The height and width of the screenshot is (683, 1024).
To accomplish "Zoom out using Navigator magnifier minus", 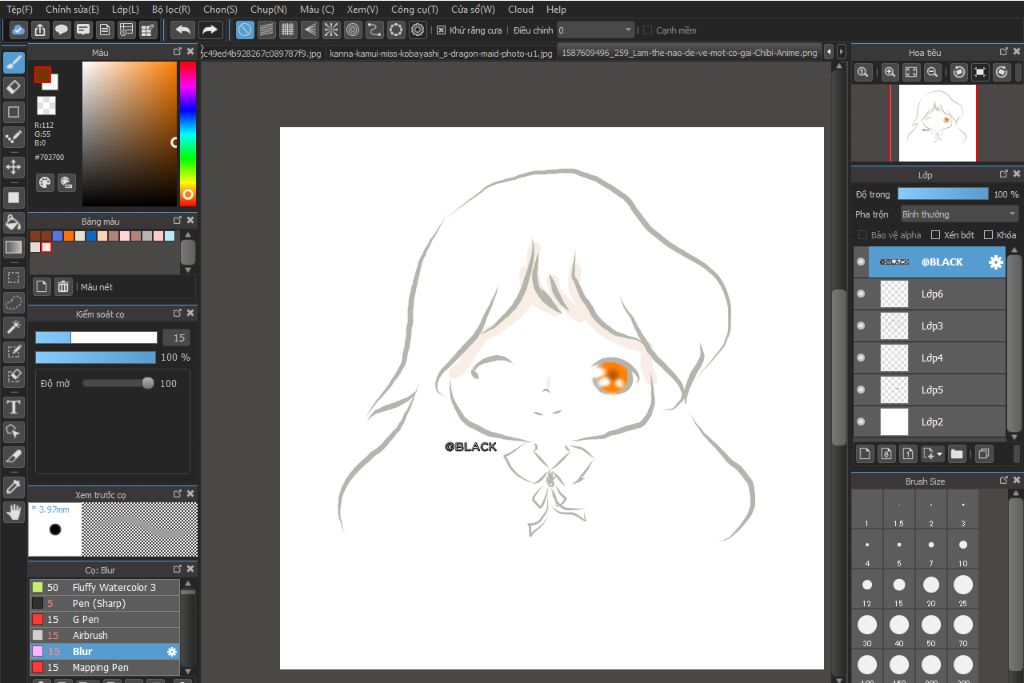I will (933, 72).
